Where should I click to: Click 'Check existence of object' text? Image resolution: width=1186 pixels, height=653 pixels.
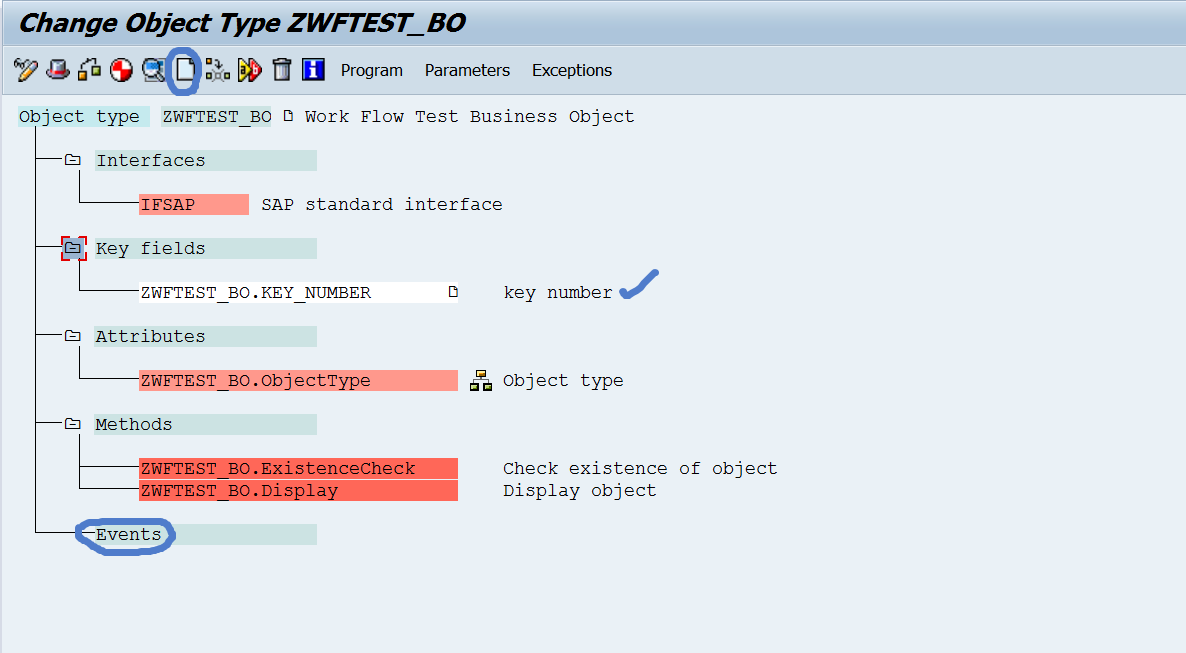pos(640,468)
